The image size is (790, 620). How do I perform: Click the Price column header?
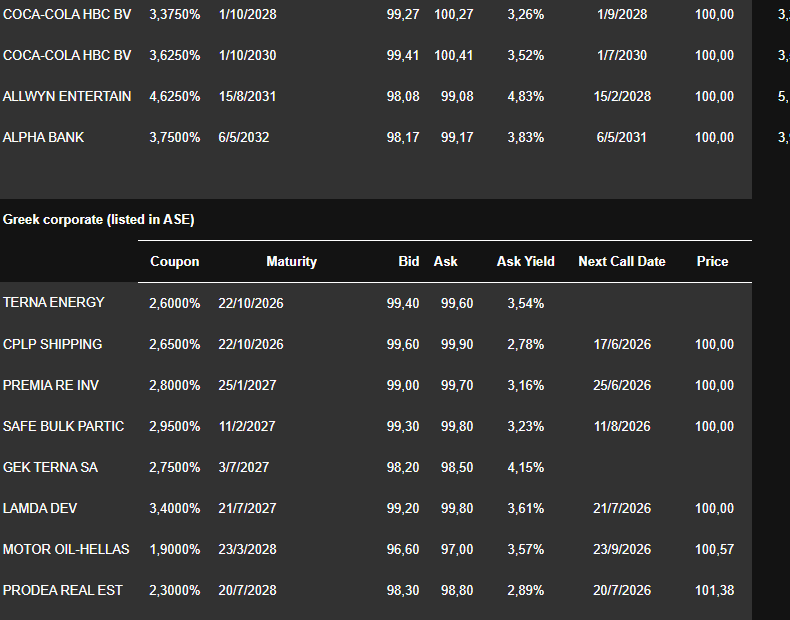coord(712,261)
